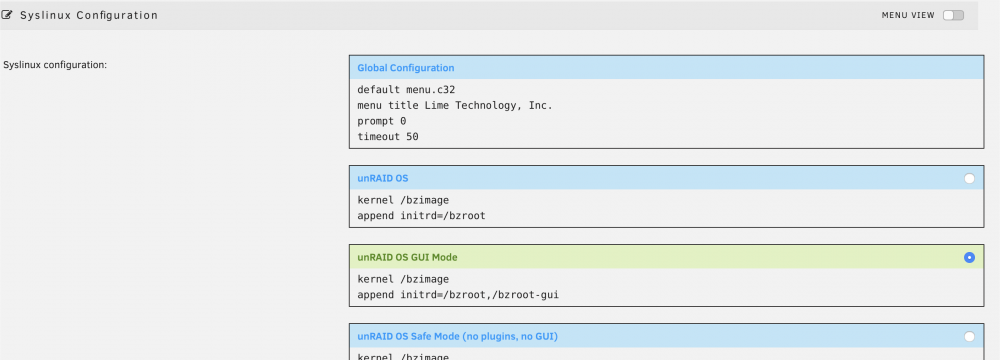Click the line "prompt 0"
The image size is (1000, 360).
[x=381, y=121]
